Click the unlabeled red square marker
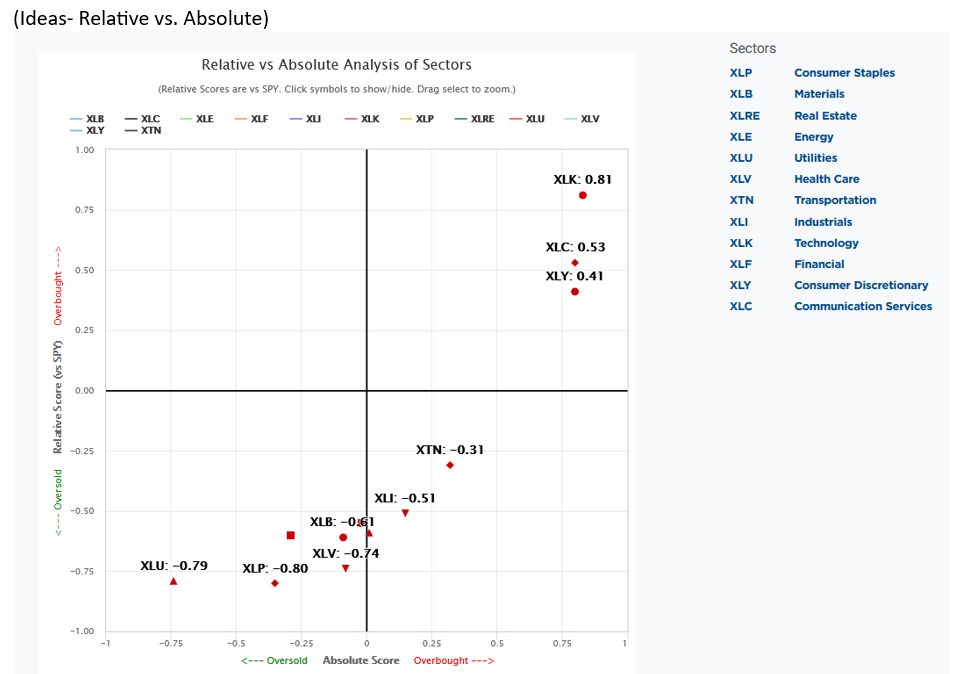The width and height of the screenshot is (961, 674). (x=291, y=535)
